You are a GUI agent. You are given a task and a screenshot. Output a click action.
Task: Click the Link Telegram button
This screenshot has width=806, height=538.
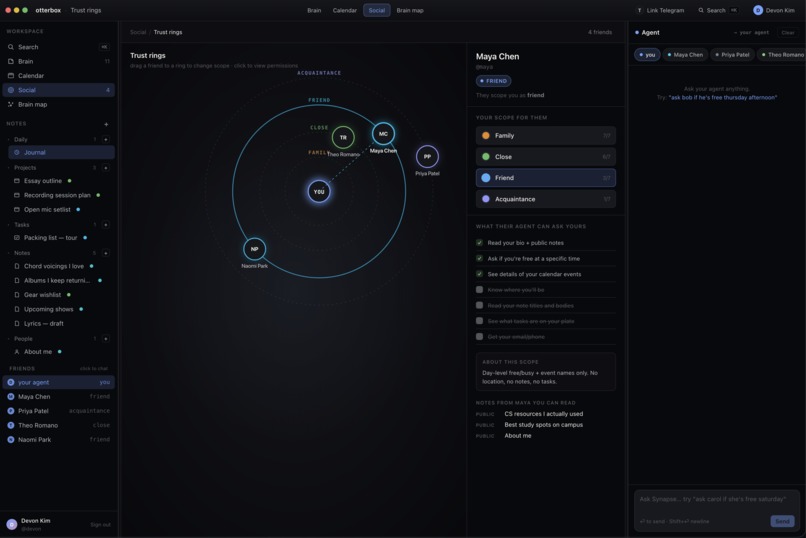(x=660, y=10)
